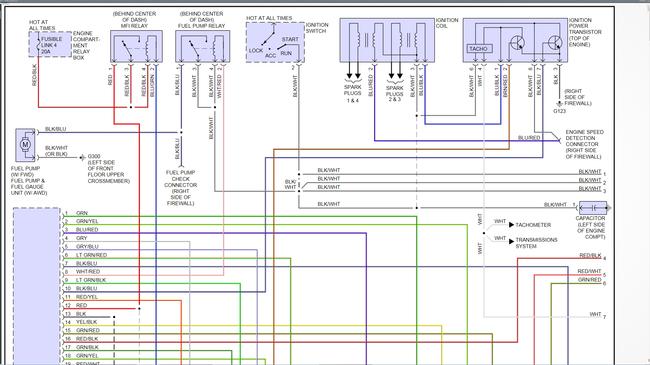Click the G300 ground label
The image size is (650, 365).
93,156
